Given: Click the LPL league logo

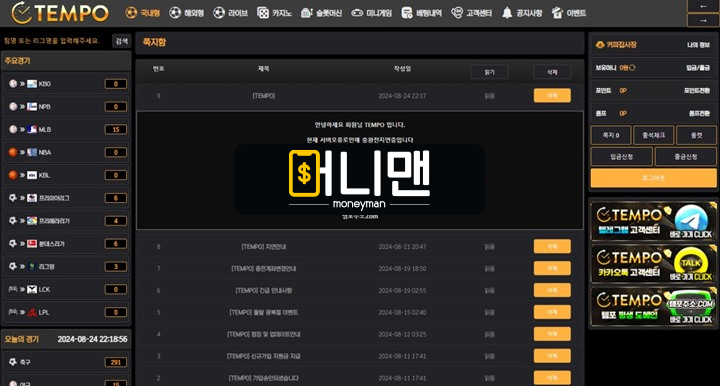Looking at the screenshot, I should tap(32, 312).
